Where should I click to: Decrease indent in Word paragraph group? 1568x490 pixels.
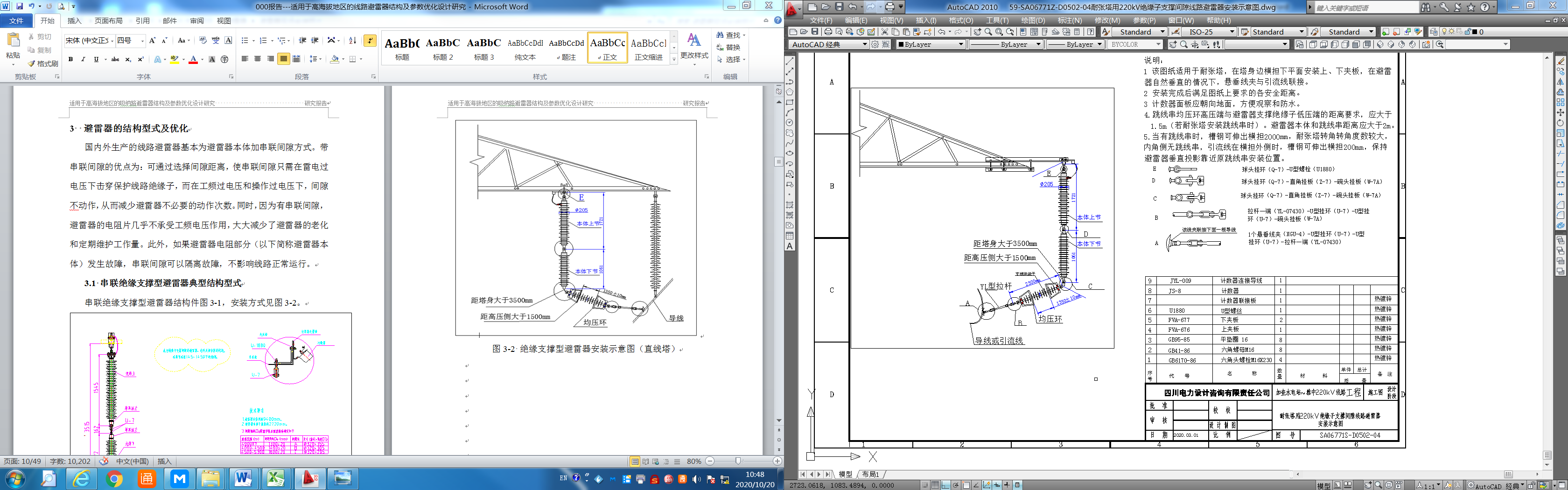(x=302, y=40)
